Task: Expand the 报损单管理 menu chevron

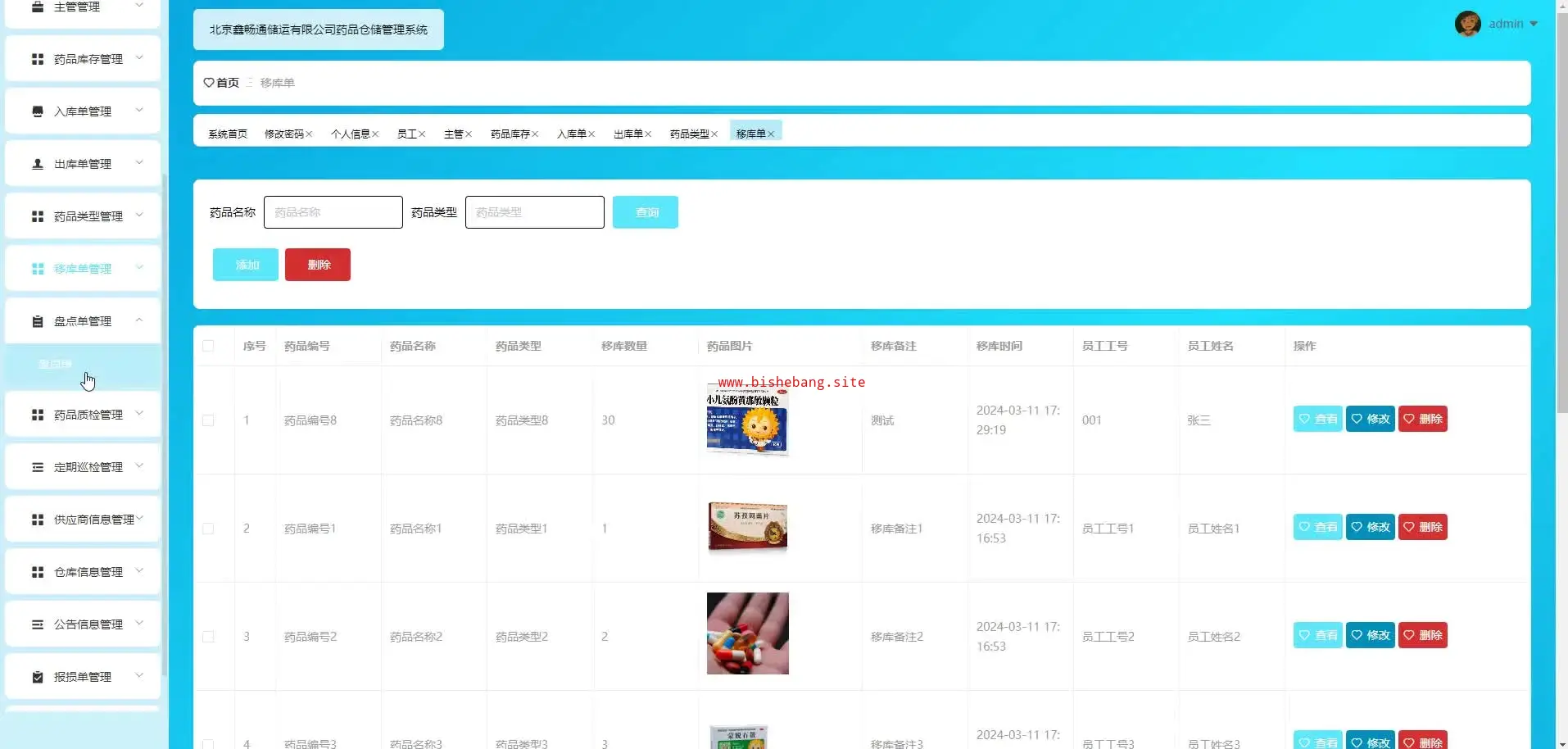Action: click(x=139, y=675)
